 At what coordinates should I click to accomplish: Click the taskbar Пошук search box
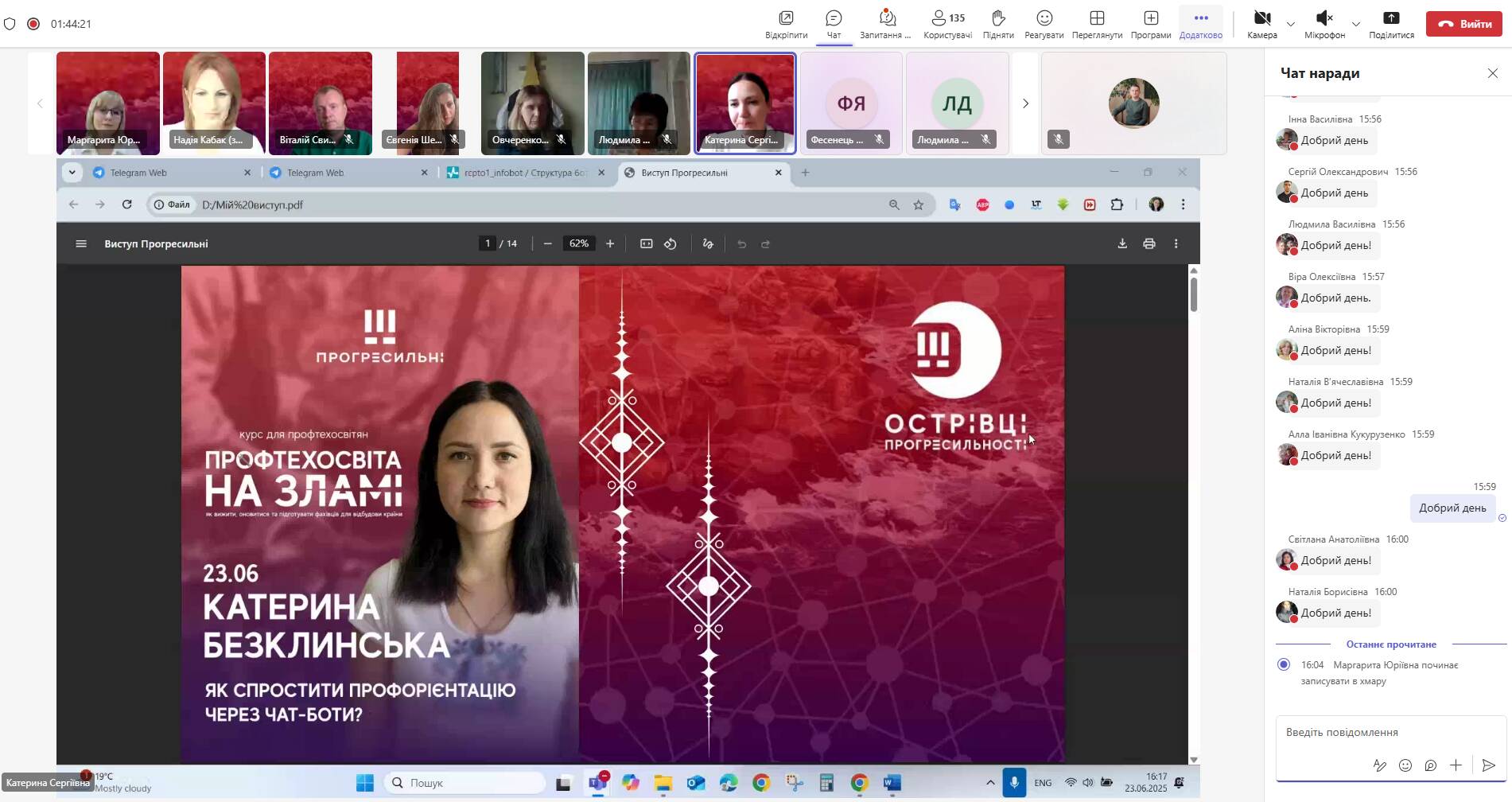pos(465,783)
